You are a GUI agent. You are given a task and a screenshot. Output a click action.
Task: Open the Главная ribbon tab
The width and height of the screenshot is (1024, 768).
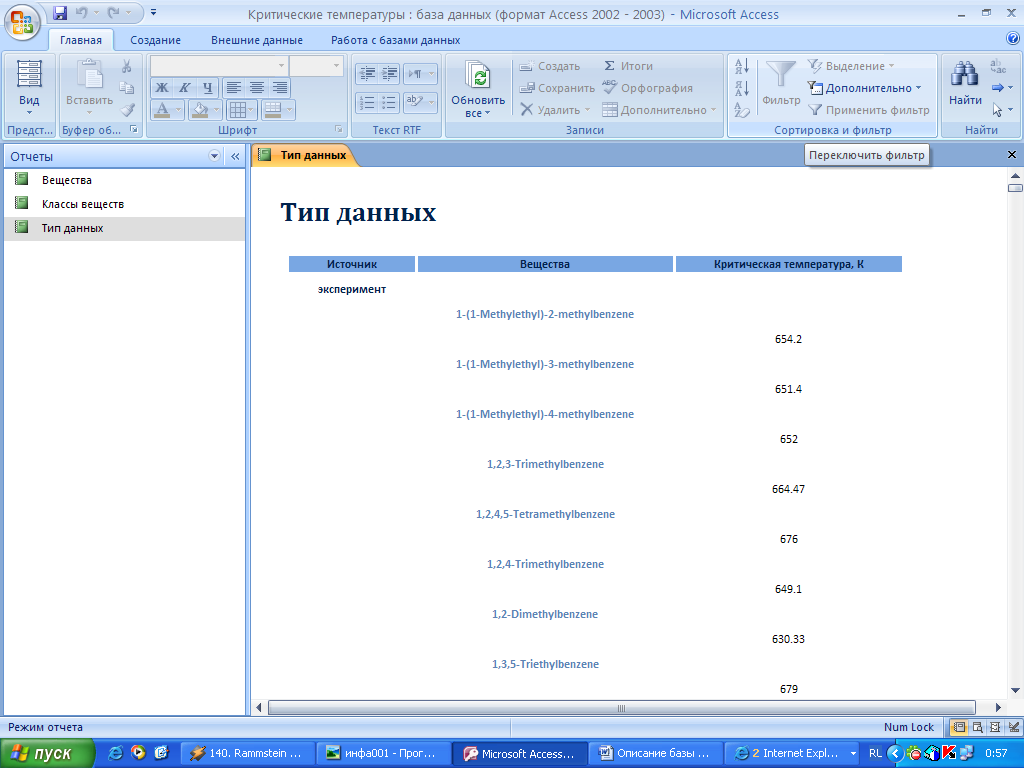pyautogui.click(x=81, y=40)
